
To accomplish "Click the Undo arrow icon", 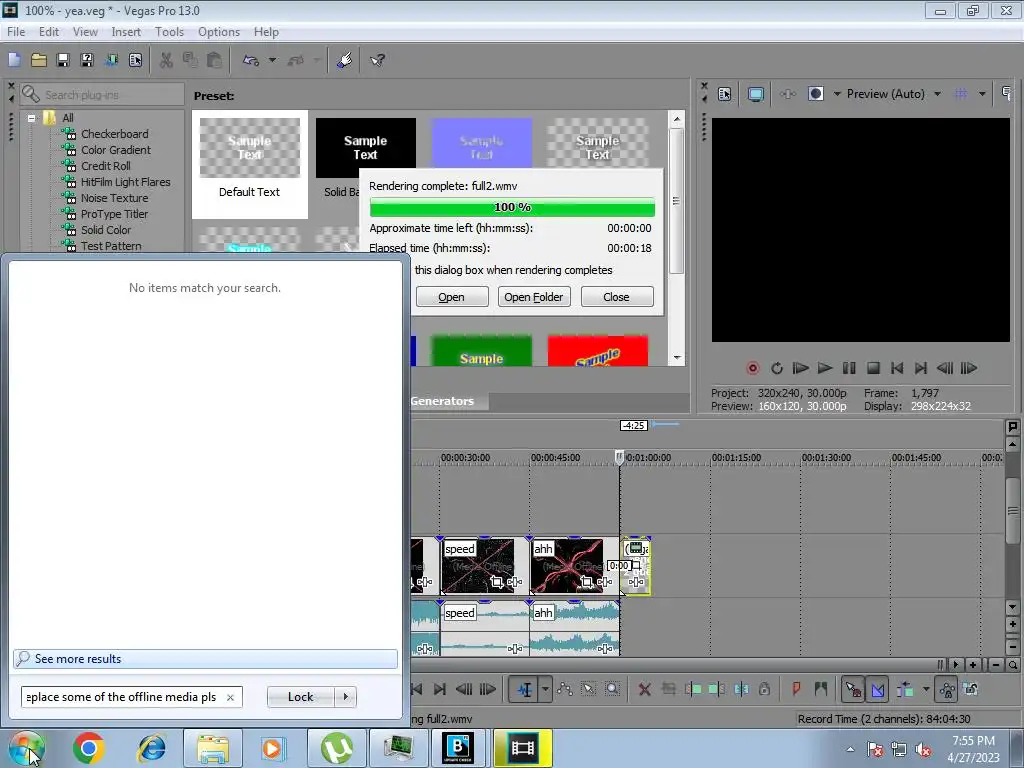I will click(251, 61).
